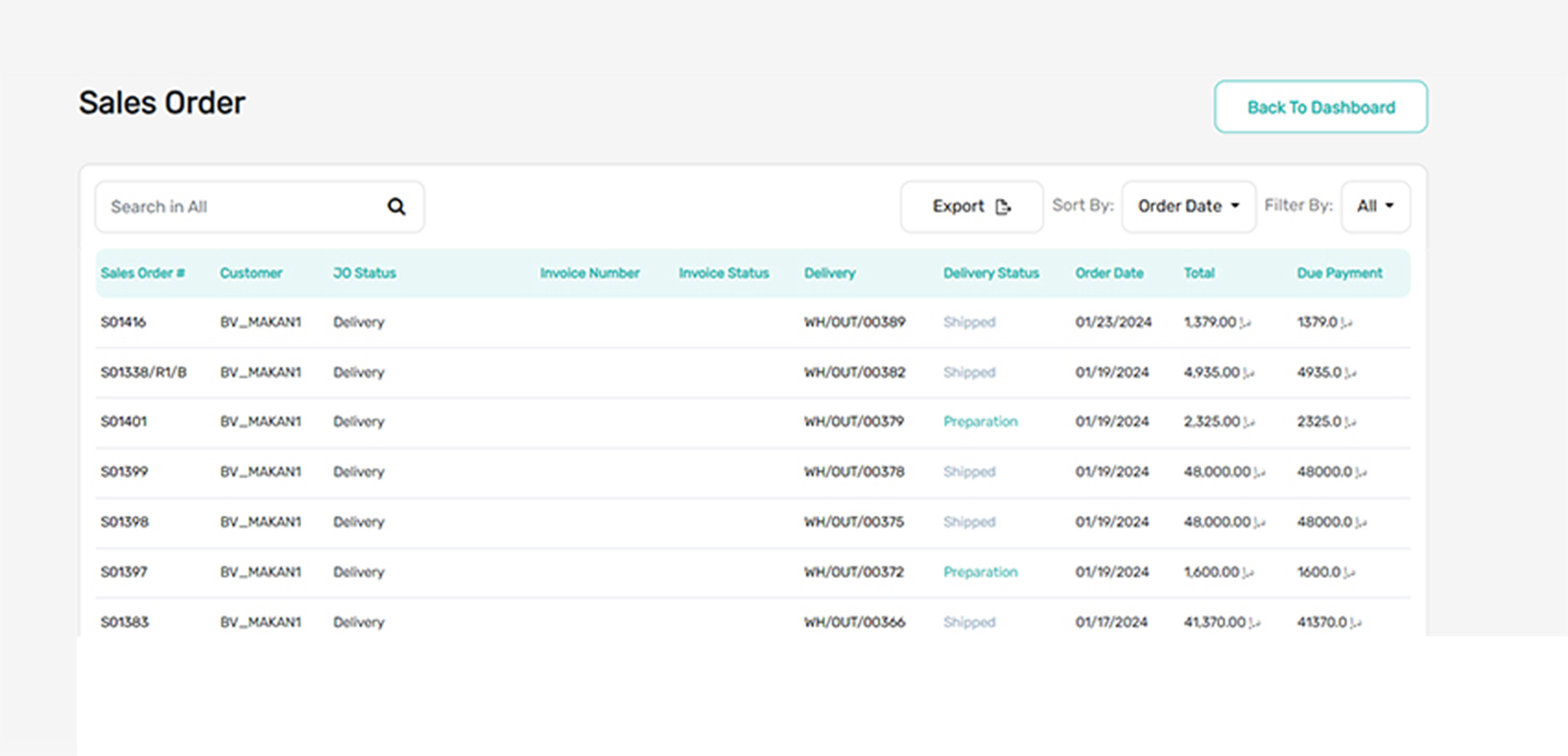The width and height of the screenshot is (1568, 756).
Task: Select delivery WH/OUT/00375
Action: coord(854,522)
